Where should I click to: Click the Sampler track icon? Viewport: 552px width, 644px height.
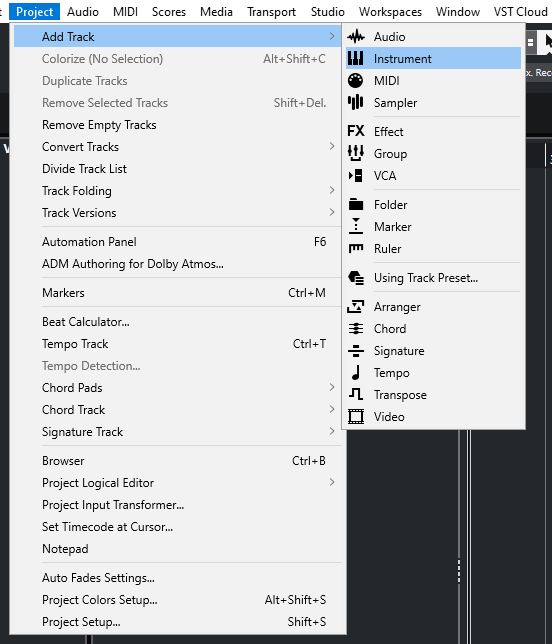(x=356, y=102)
